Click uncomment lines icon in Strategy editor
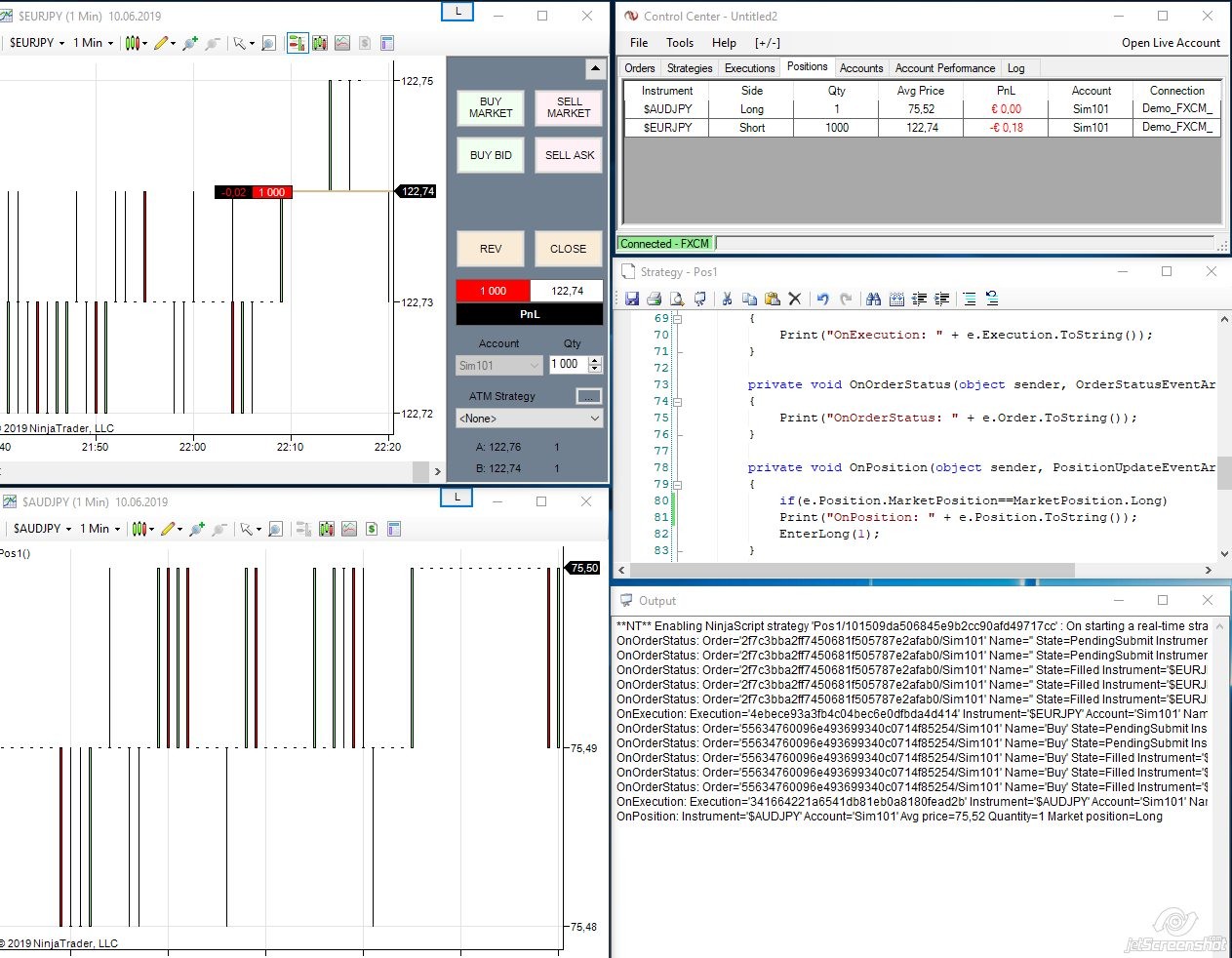Viewport: 1232px width, 958px height. pos(991,299)
